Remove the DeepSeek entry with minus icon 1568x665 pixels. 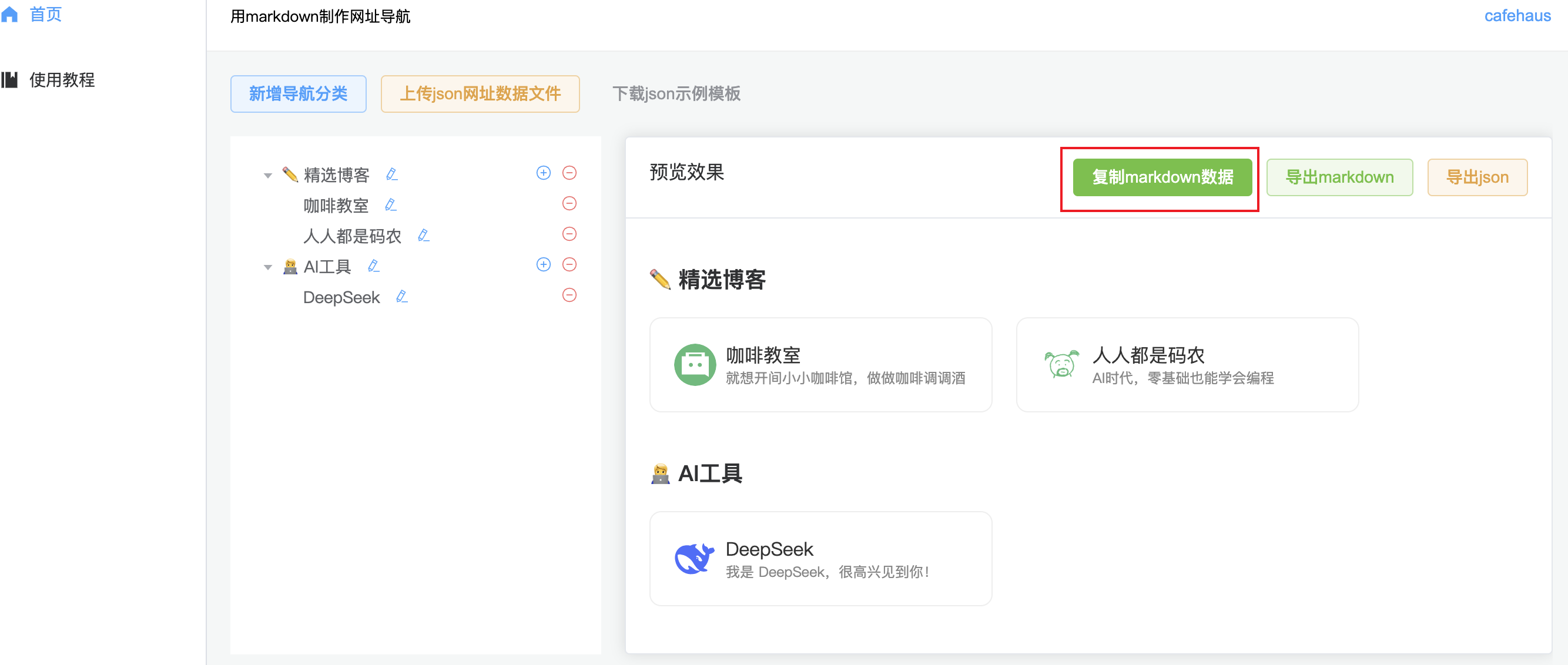[569, 295]
